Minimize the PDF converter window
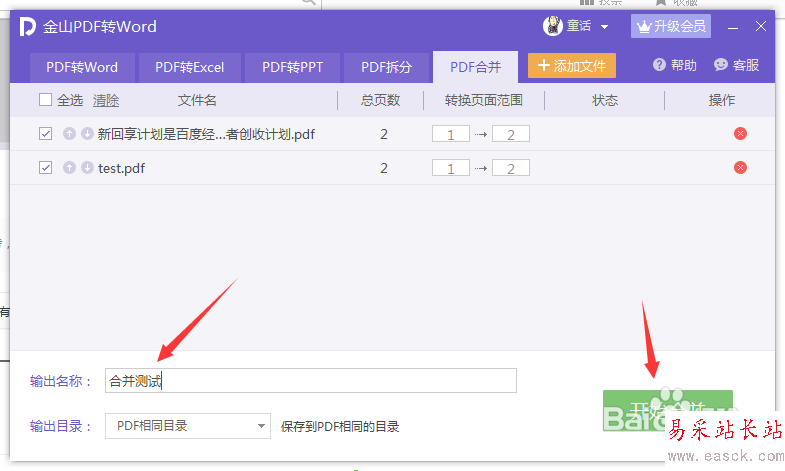 [733, 28]
